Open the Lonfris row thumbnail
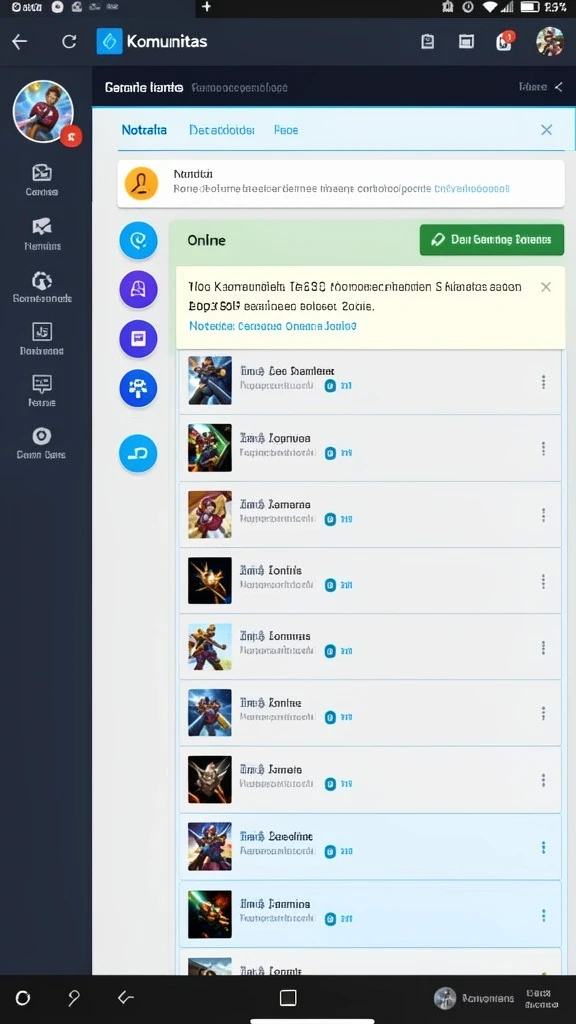 click(x=210, y=581)
